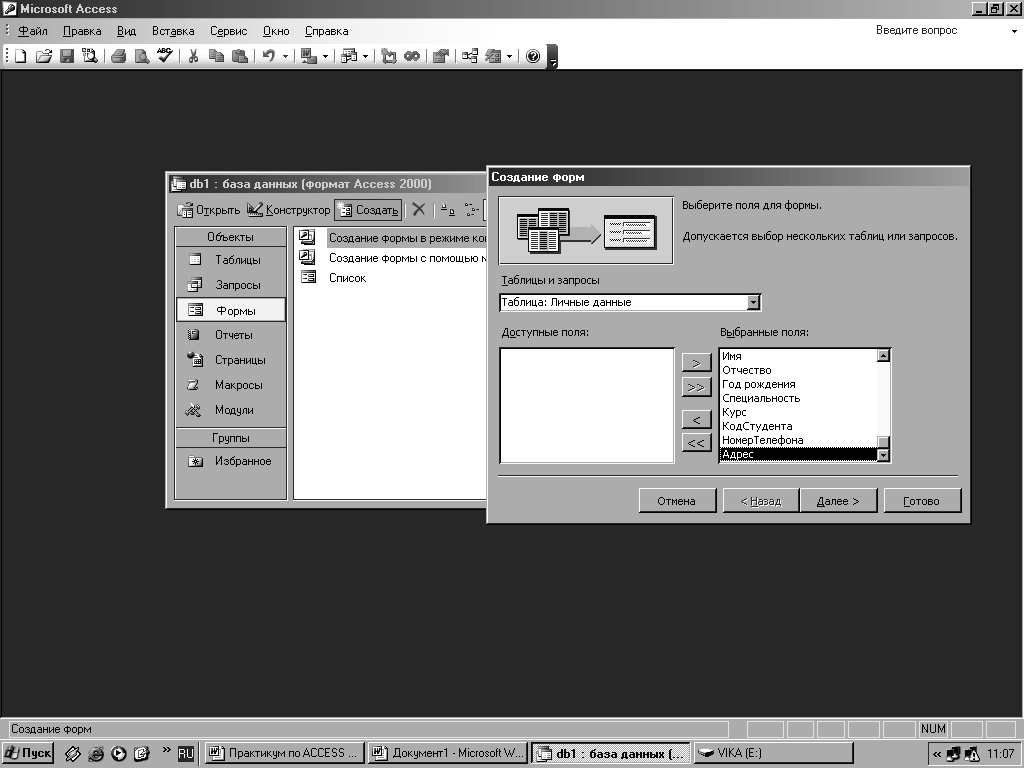This screenshot has height=768, width=1024.
Task: Click the Далее > button
Action: point(838,501)
